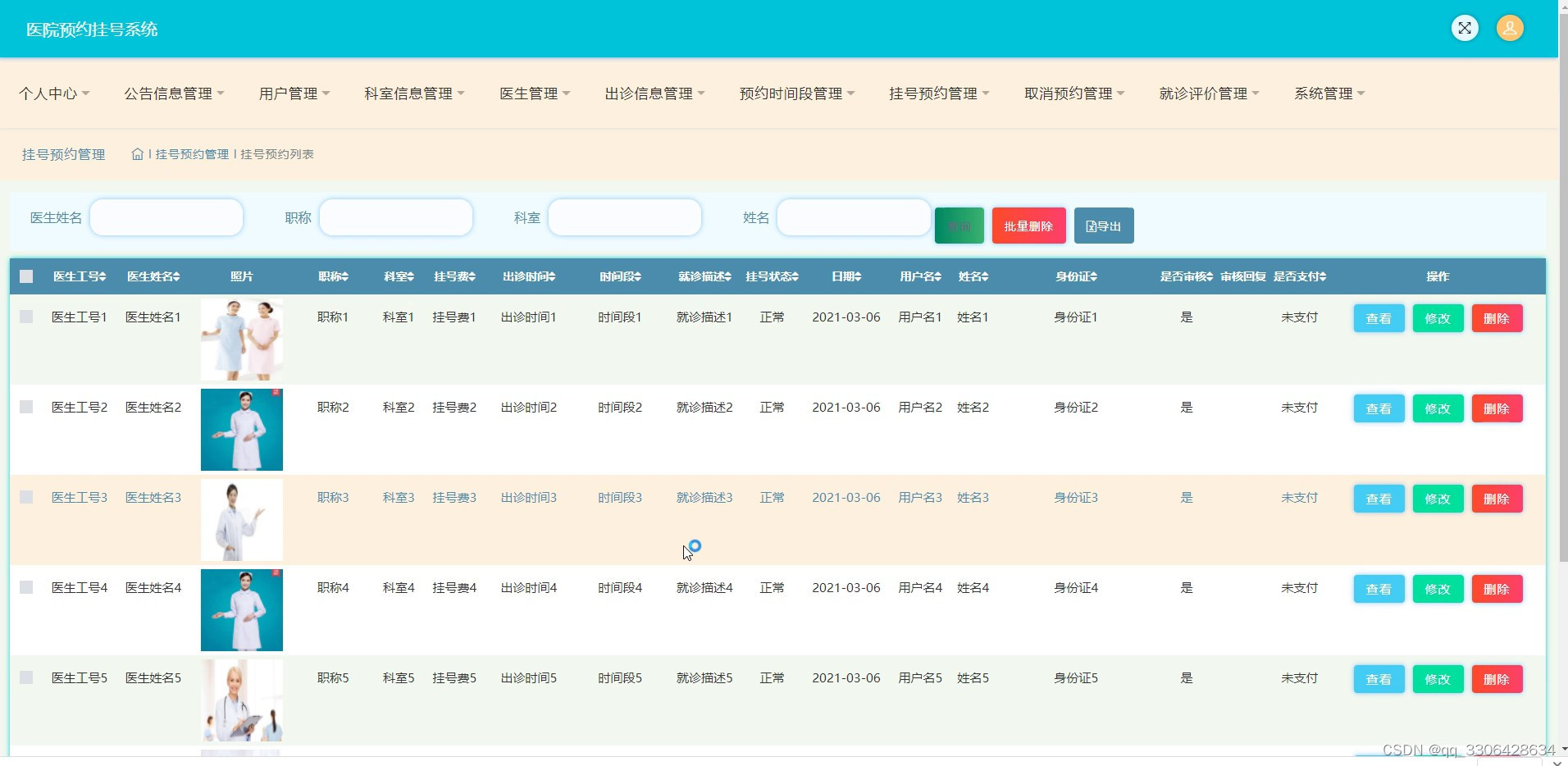Expand the 科室信息管理 dropdown menu
The height and width of the screenshot is (766, 1568).
tap(414, 93)
